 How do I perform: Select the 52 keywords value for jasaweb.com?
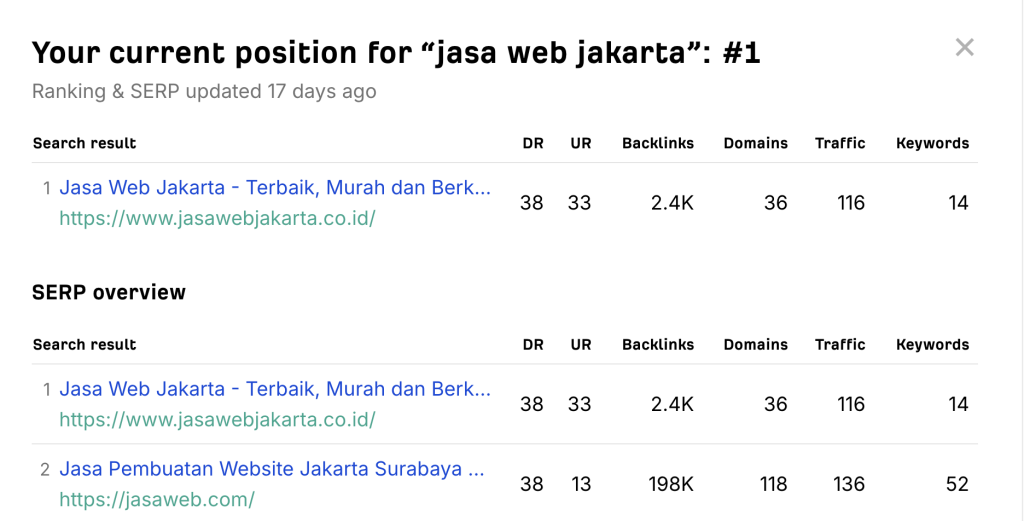point(957,484)
